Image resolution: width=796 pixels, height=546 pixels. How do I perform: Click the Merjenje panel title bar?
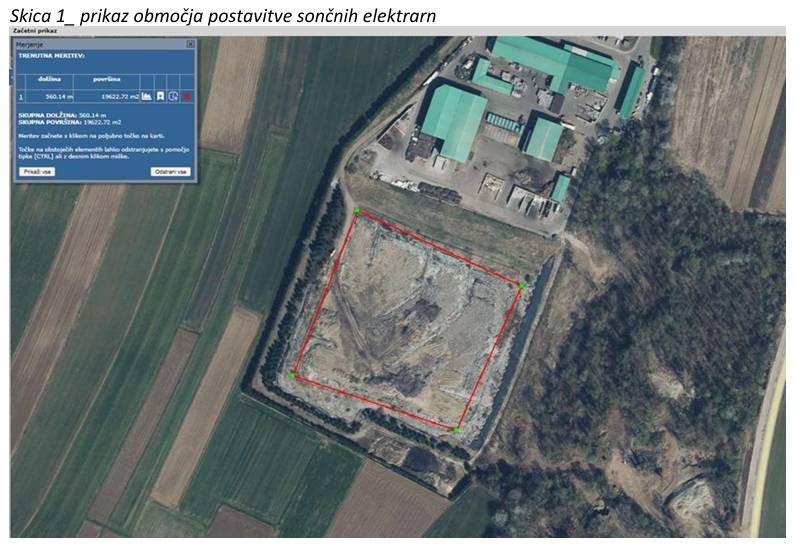click(x=101, y=44)
